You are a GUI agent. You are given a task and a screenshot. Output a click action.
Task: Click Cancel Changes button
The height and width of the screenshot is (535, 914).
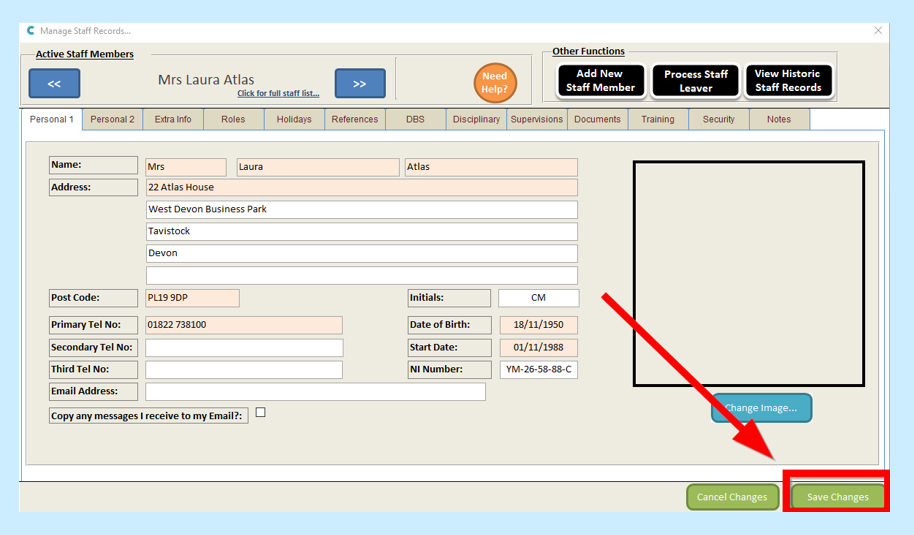[x=732, y=497]
